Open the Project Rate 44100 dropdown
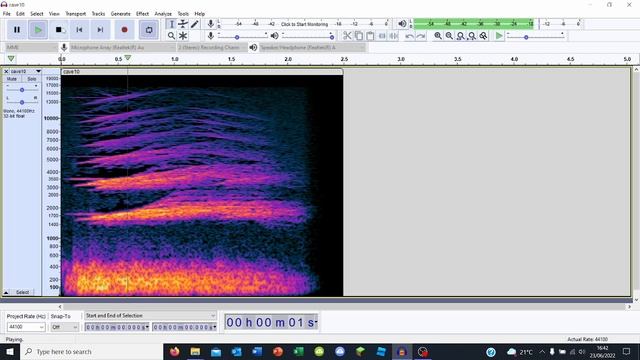Screen dimensions: 640x360 coord(26,327)
